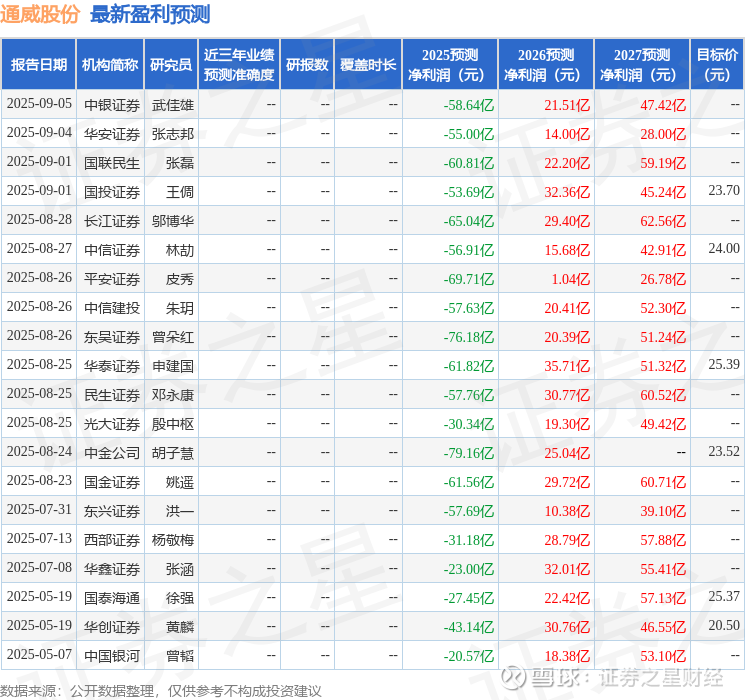
Task: Click the 2027预测净利润 column header
Action: 642,65
